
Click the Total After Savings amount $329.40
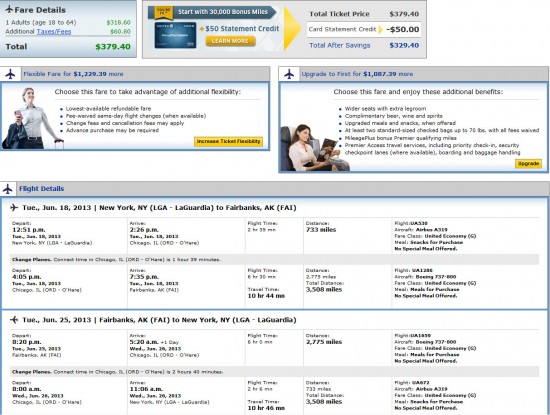(x=404, y=45)
